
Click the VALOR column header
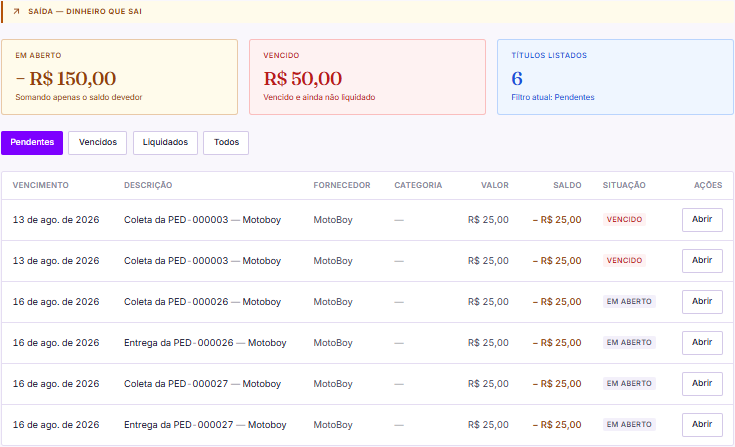tap(495, 185)
